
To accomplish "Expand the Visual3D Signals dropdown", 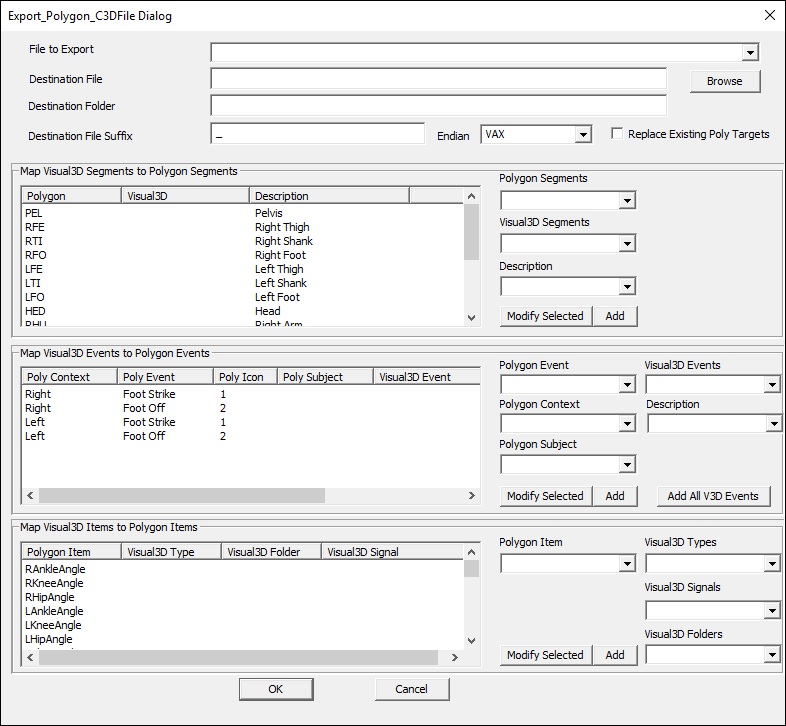I will (x=772, y=611).
